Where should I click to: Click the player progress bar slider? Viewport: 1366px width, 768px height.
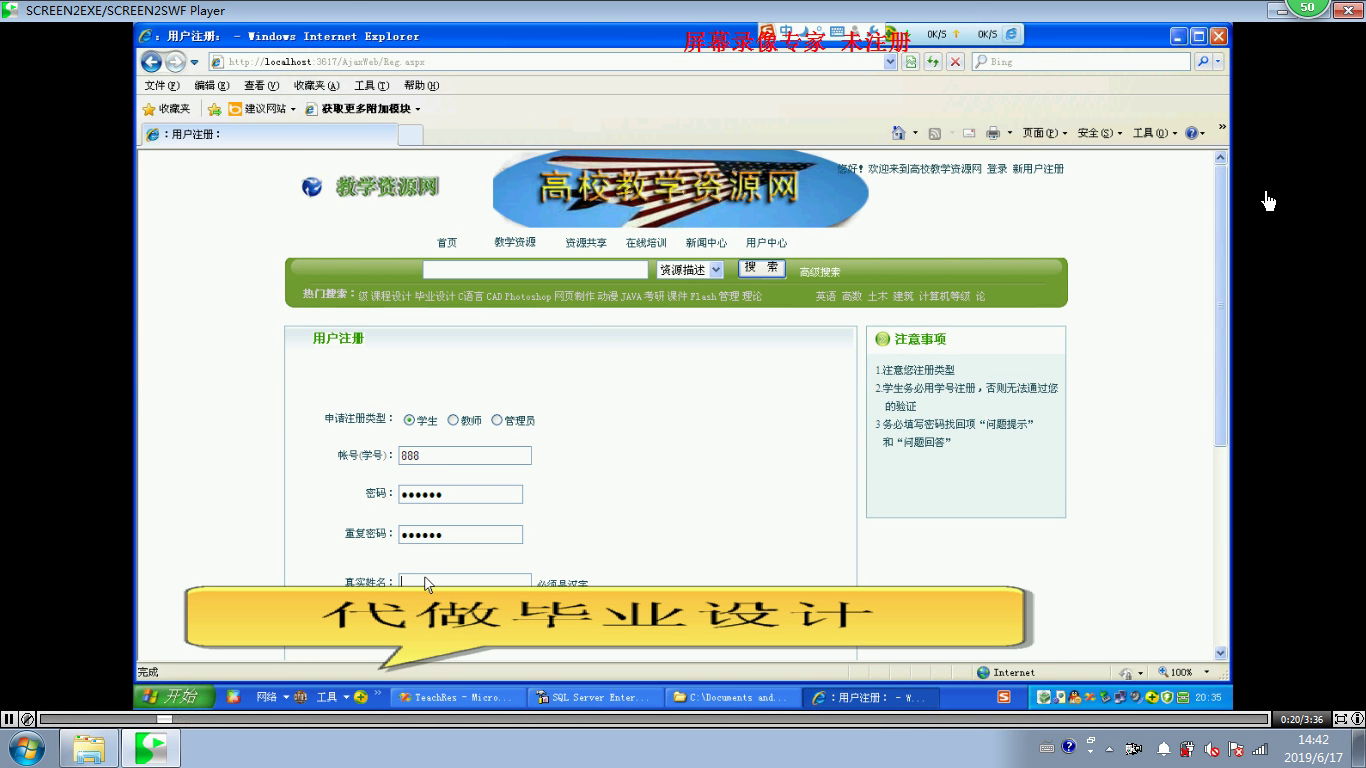click(165, 719)
